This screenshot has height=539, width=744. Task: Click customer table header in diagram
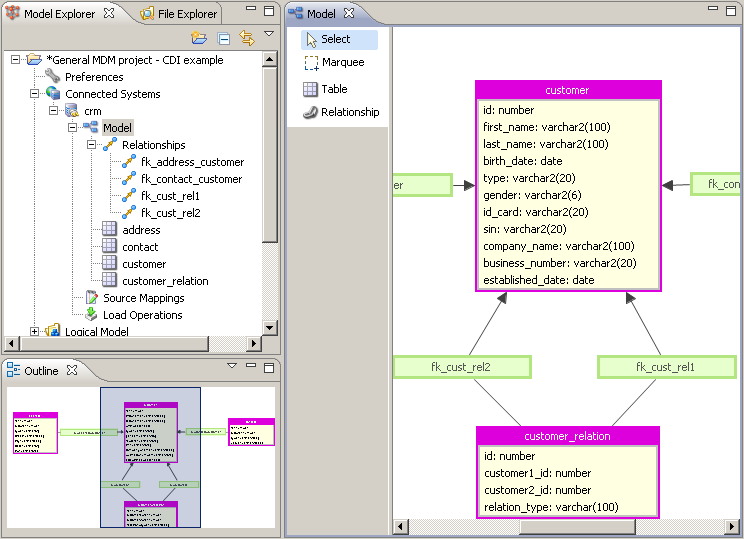pyautogui.click(x=568, y=90)
